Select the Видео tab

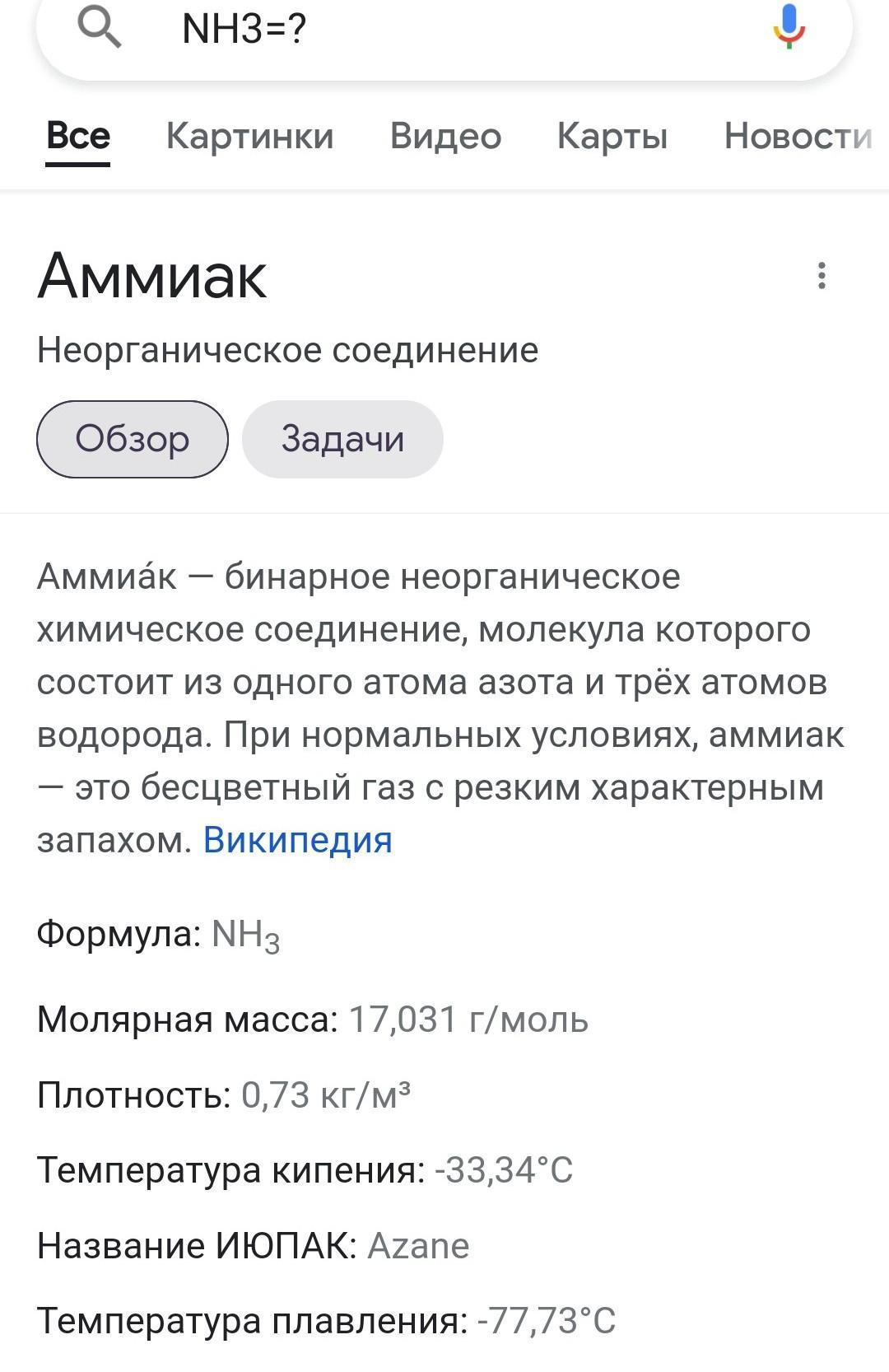(445, 136)
